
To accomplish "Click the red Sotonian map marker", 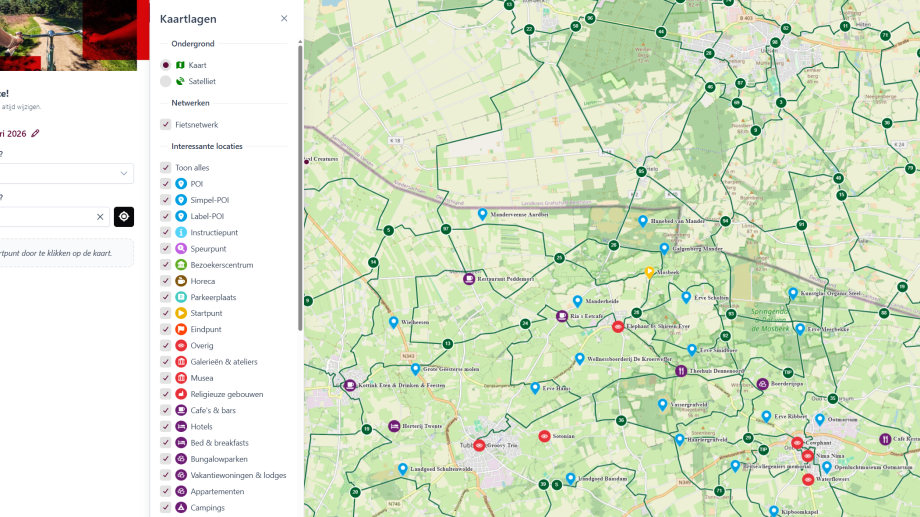I will tap(544, 436).
